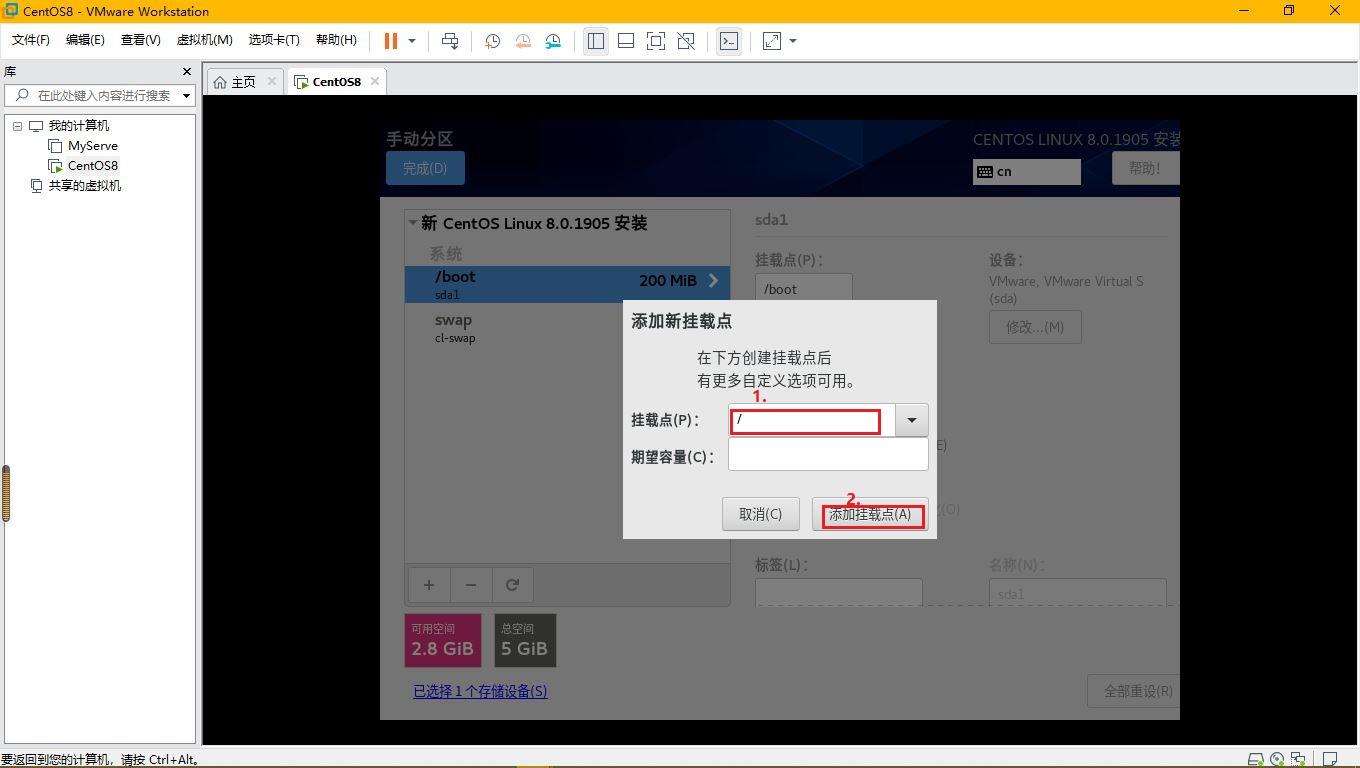Click the message log status bar icon

pos(1330,759)
